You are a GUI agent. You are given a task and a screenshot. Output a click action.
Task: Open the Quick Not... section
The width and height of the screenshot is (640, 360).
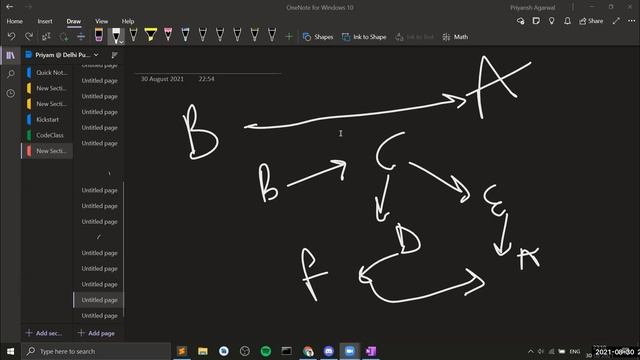pos(47,73)
